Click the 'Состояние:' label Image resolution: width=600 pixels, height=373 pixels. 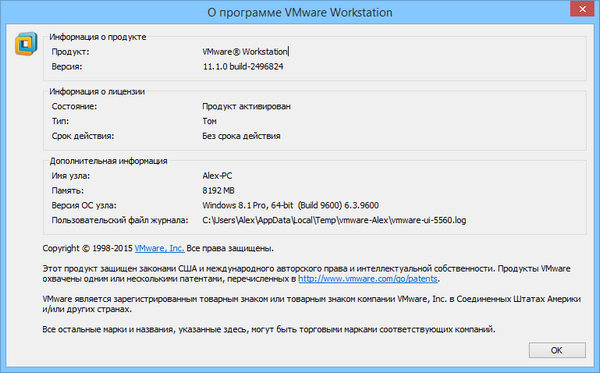(74, 106)
